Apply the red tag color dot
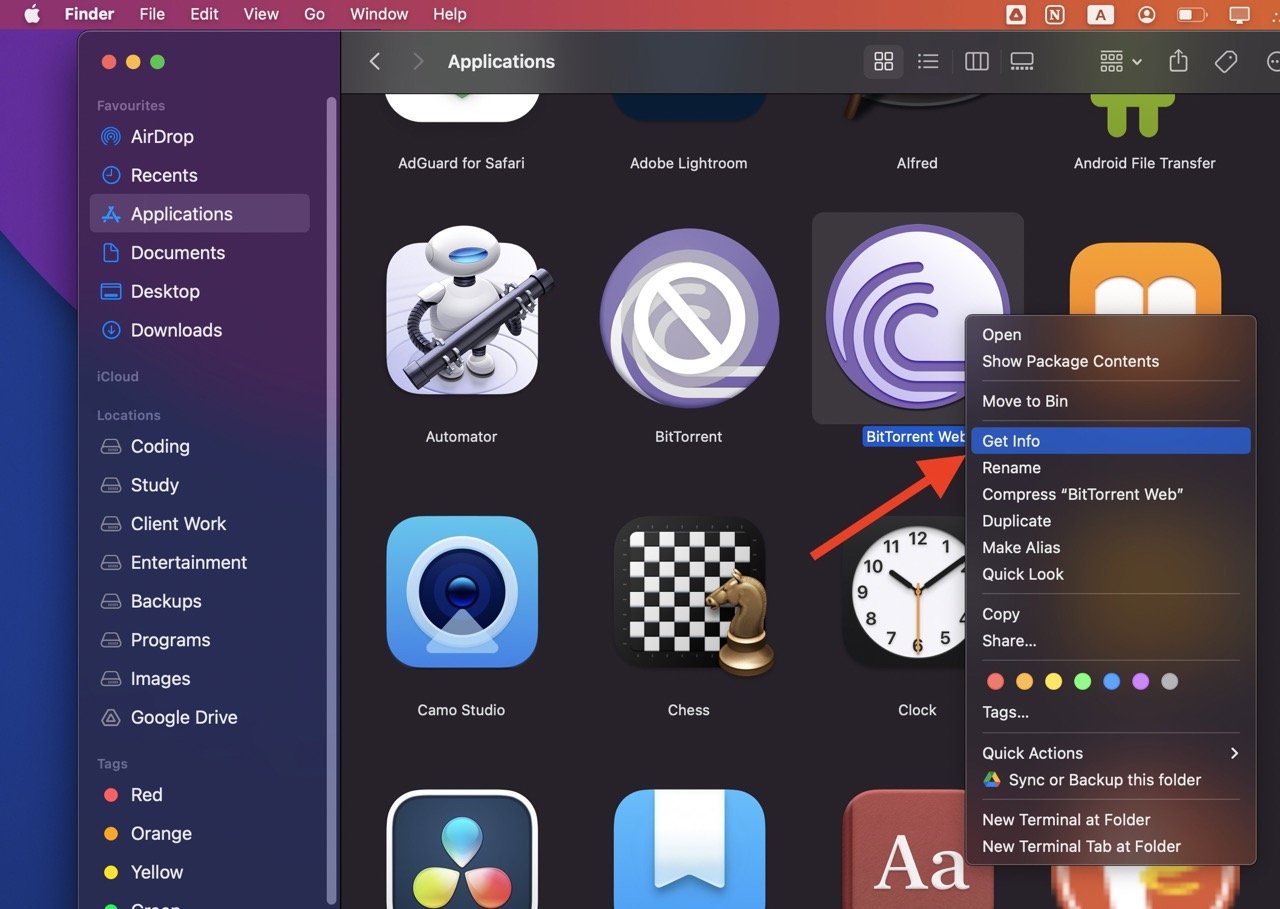 click(995, 681)
